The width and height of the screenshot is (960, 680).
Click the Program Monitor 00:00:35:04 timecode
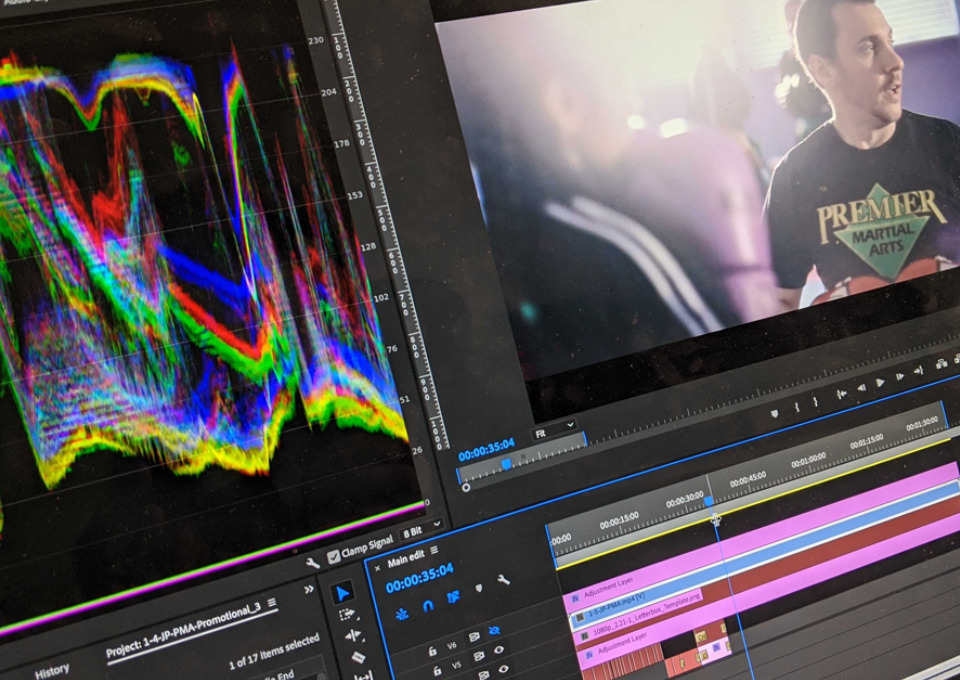487,449
